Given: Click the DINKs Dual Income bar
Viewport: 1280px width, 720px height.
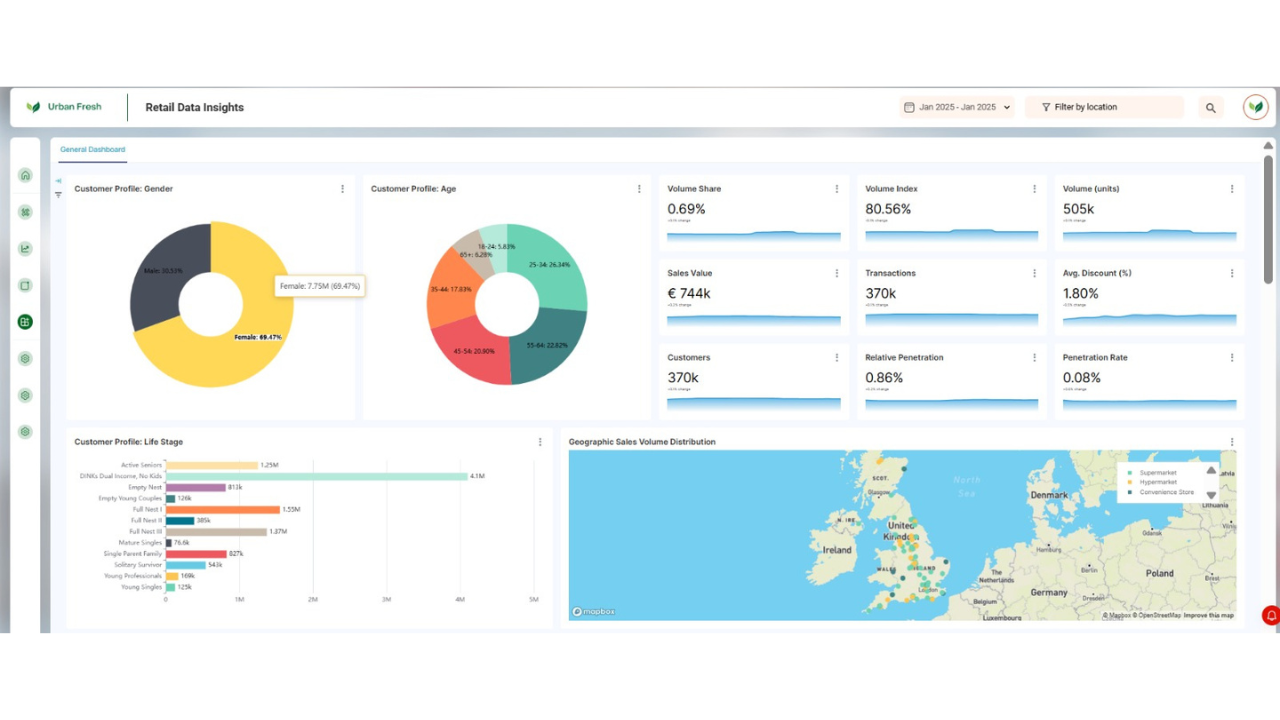Looking at the screenshot, I should (x=317, y=476).
